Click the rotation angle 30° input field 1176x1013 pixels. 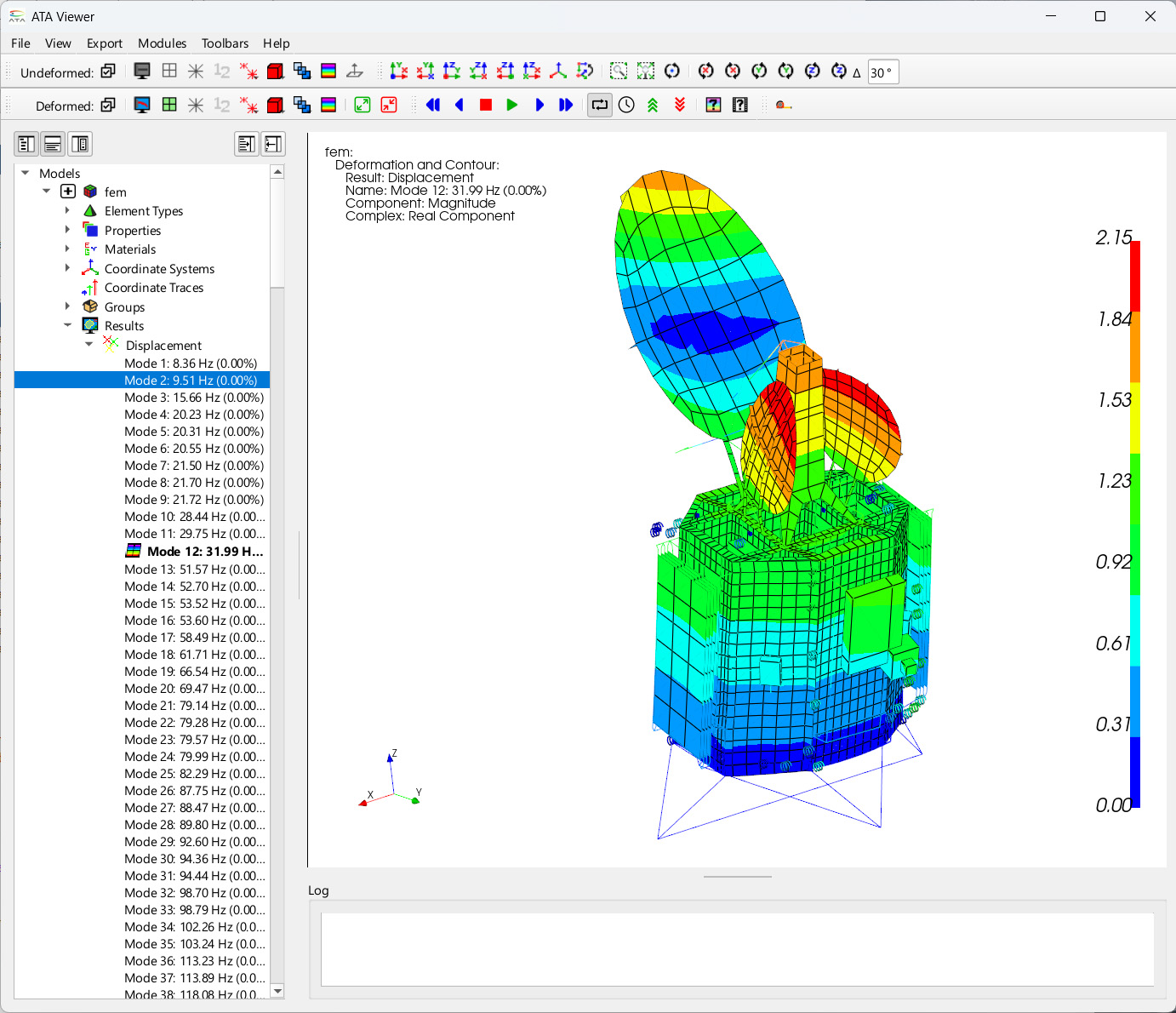[882, 72]
